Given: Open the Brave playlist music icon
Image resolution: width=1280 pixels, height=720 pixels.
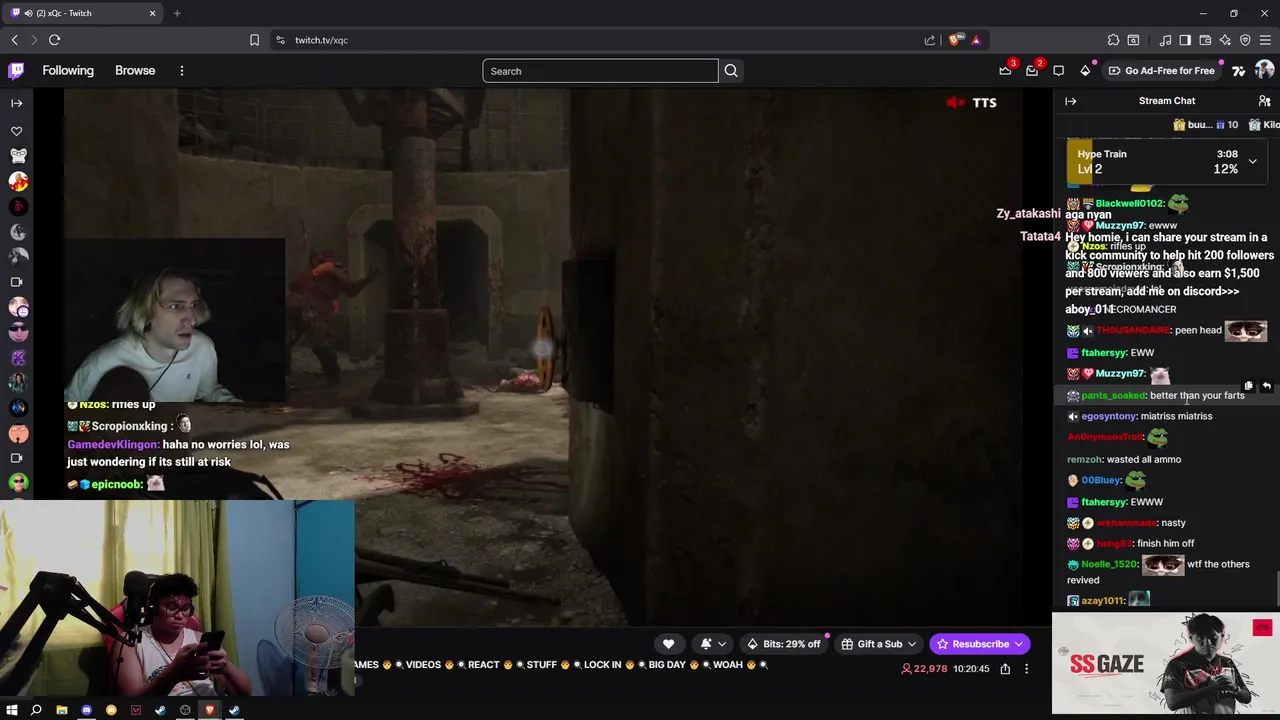Looking at the screenshot, I should point(1165,40).
